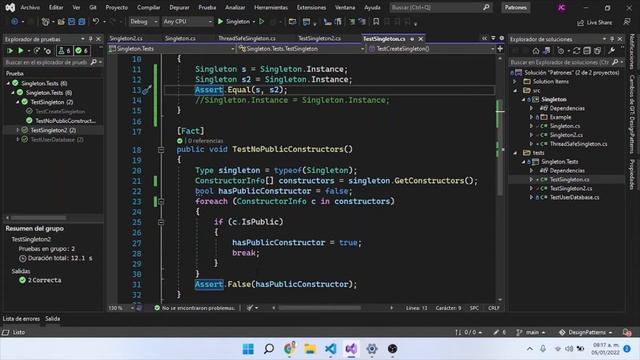Click the notifications icon in status bar
The height and width of the screenshot is (360, 640).
pyautogui.click(x=627, y=332)
